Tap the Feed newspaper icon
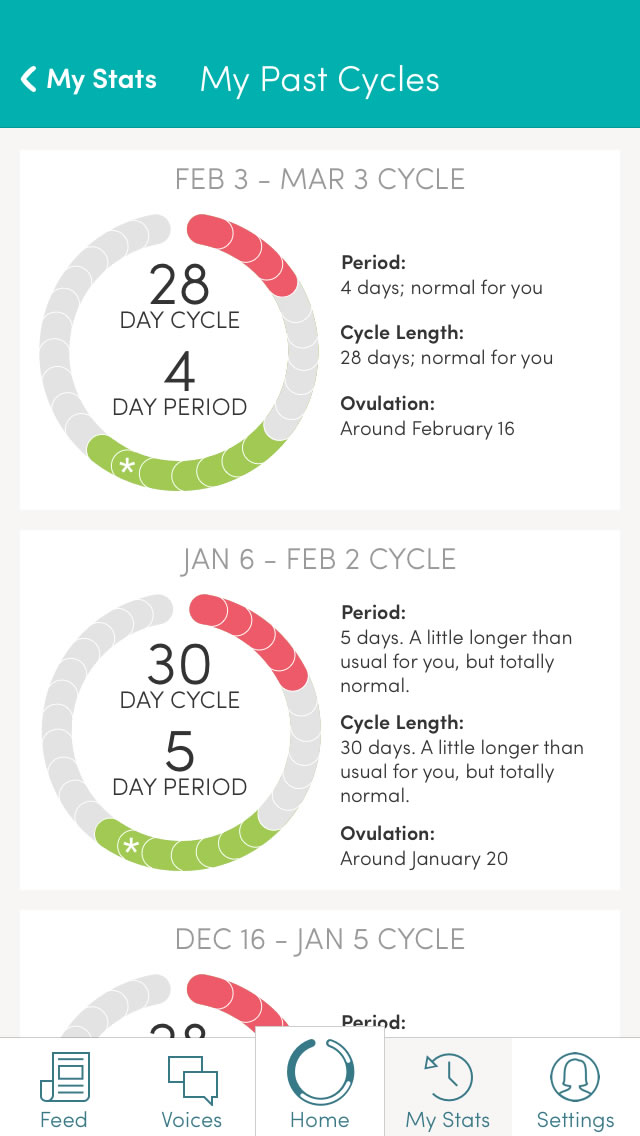 64,1077
